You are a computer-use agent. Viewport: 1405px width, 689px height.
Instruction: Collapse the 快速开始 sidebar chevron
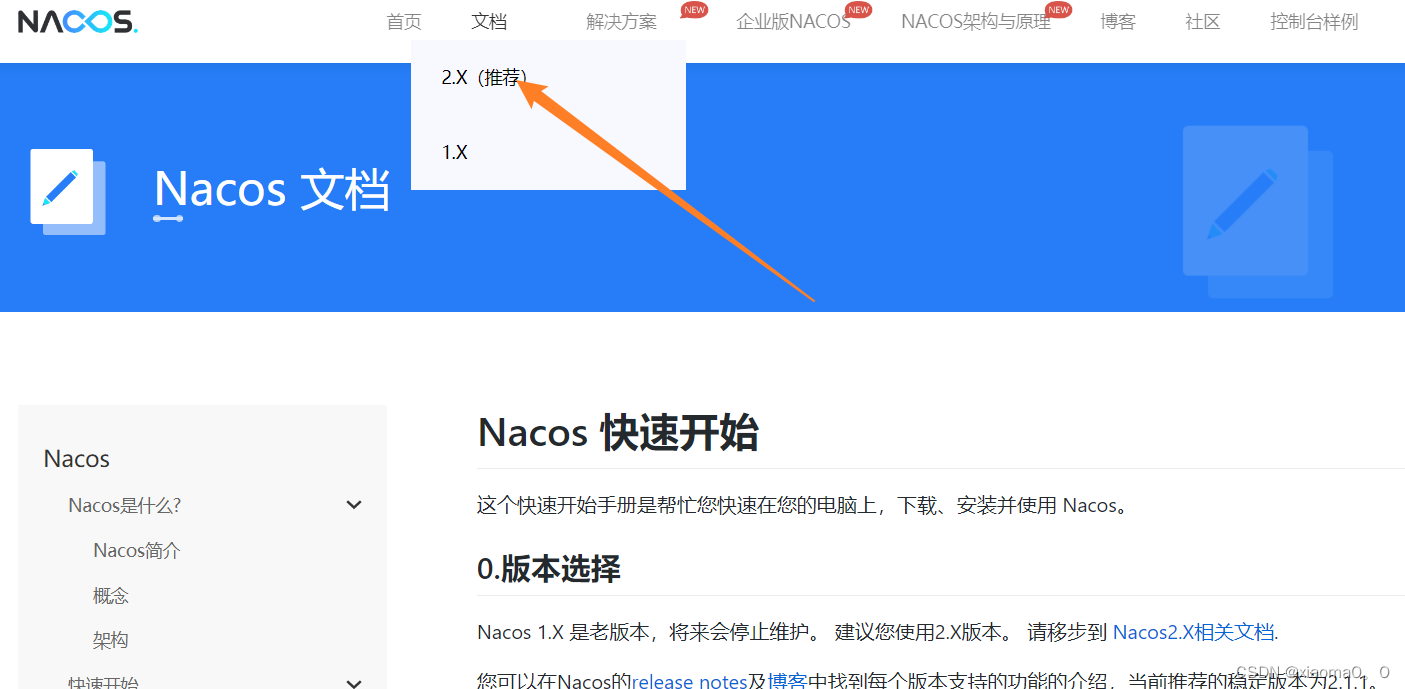354,684
